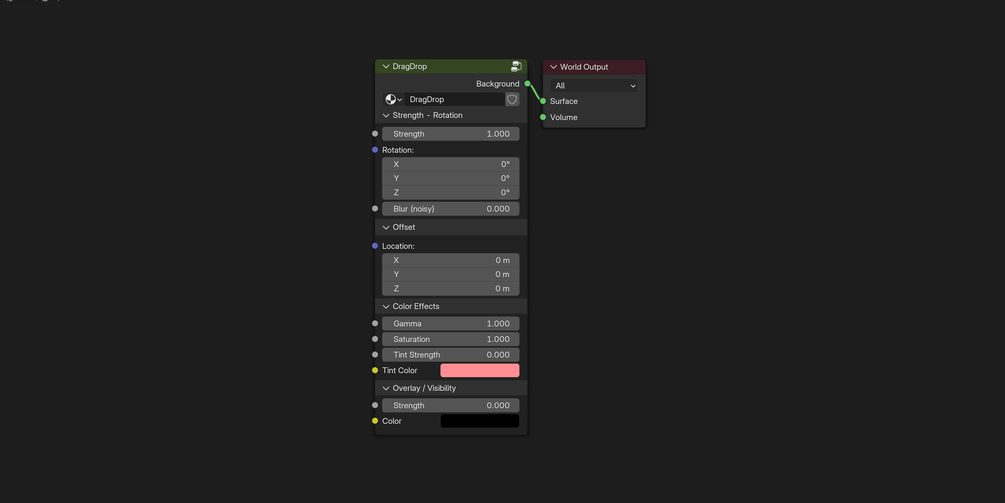Screen dimensions: 1005x503
Task: Click the Rotation Y field
Action: 451,178
